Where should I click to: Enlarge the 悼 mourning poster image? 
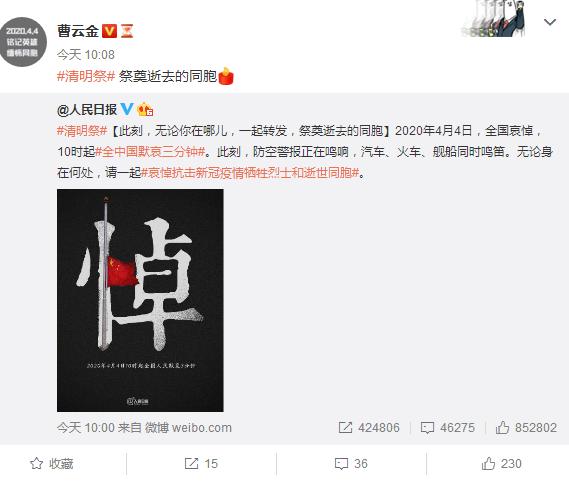[140, 300]
